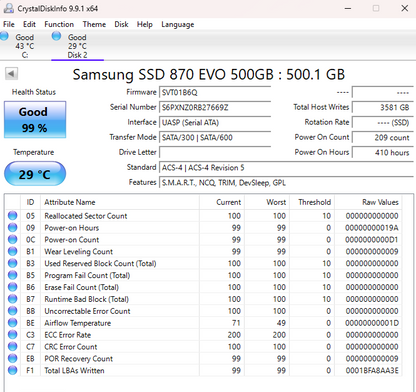Image resolution: width=416 pixels, height=392 pixels.
Task: Select the Total LBAs Written attribute name
Action: point(74,370)
